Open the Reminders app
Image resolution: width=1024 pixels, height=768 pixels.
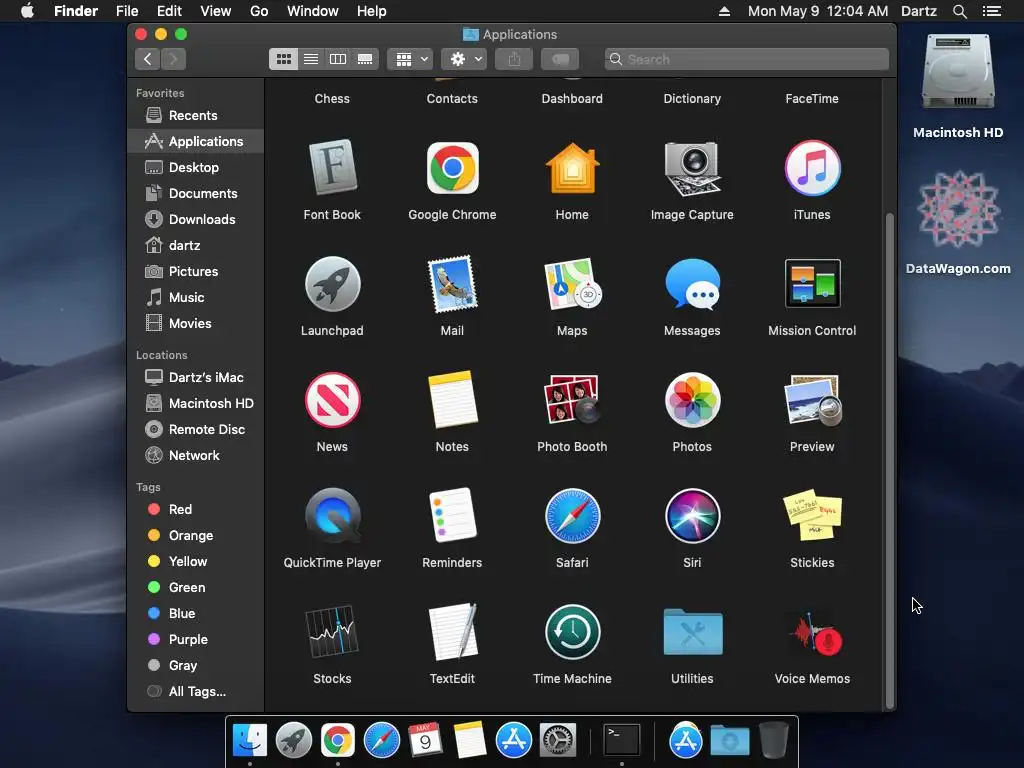pyautogui.click(x=453, y=515)
